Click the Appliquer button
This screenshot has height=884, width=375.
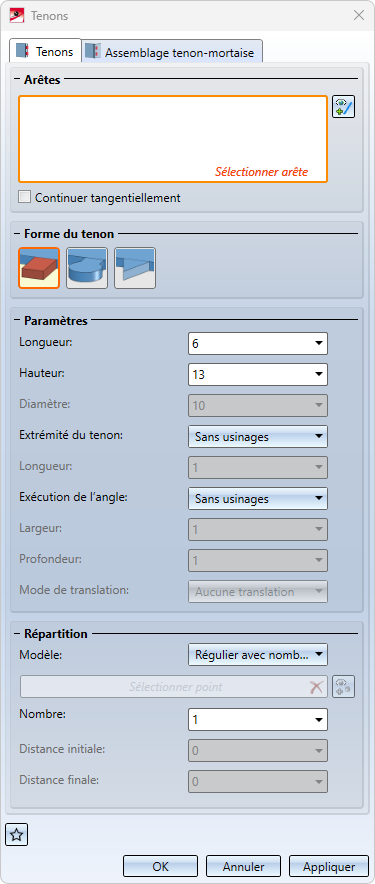[329, 867]
